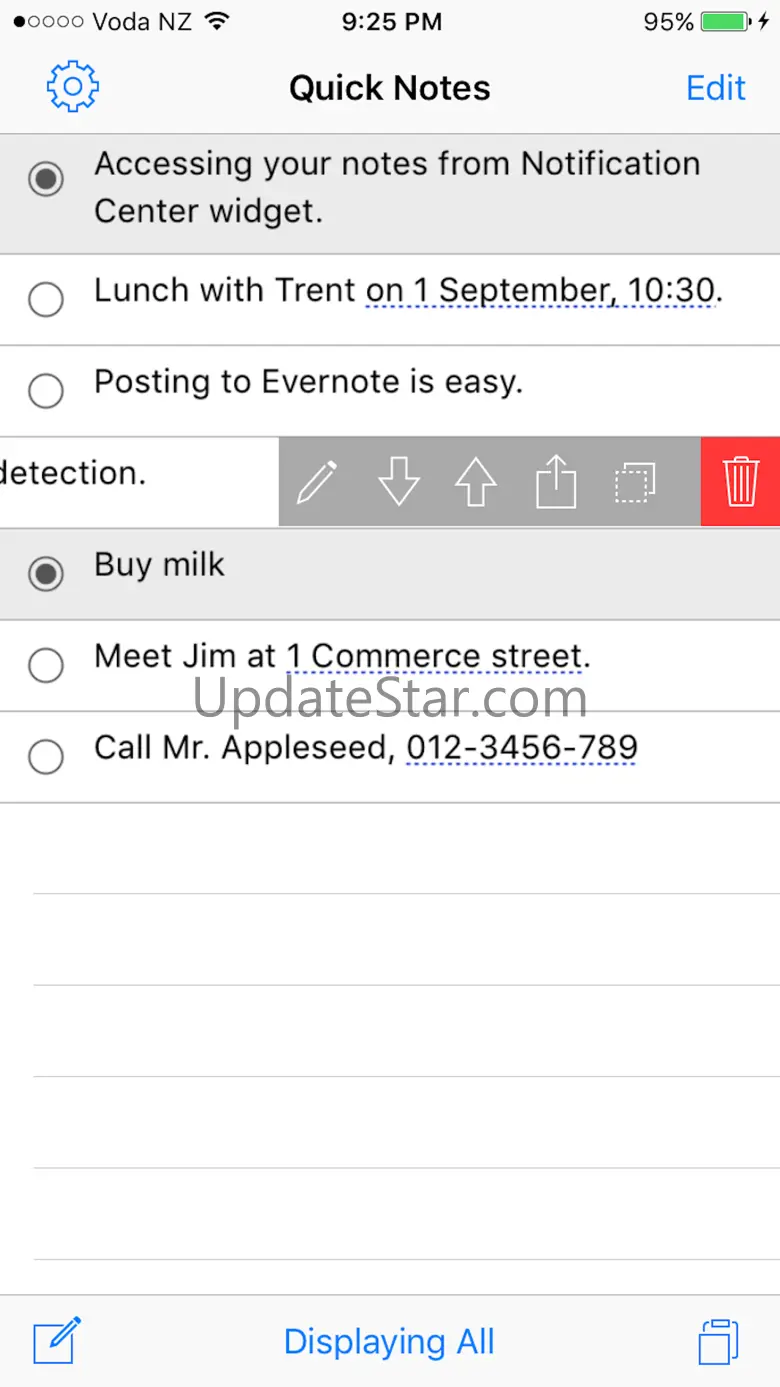
Task: Share the note using share icon
Action: pyautogui.click(x=556, y=481)
